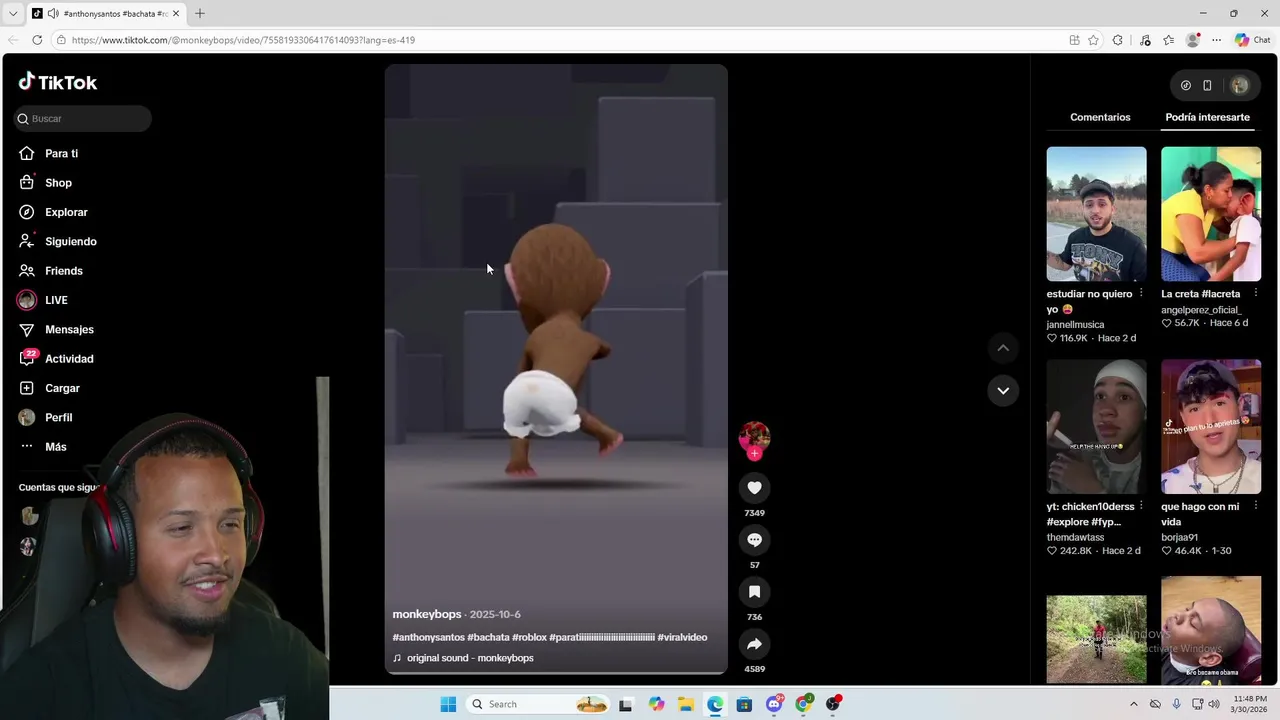This screenshot has width=1280, height=720.
Task: Share the video using the arrow icon
Action: [754, 644]
